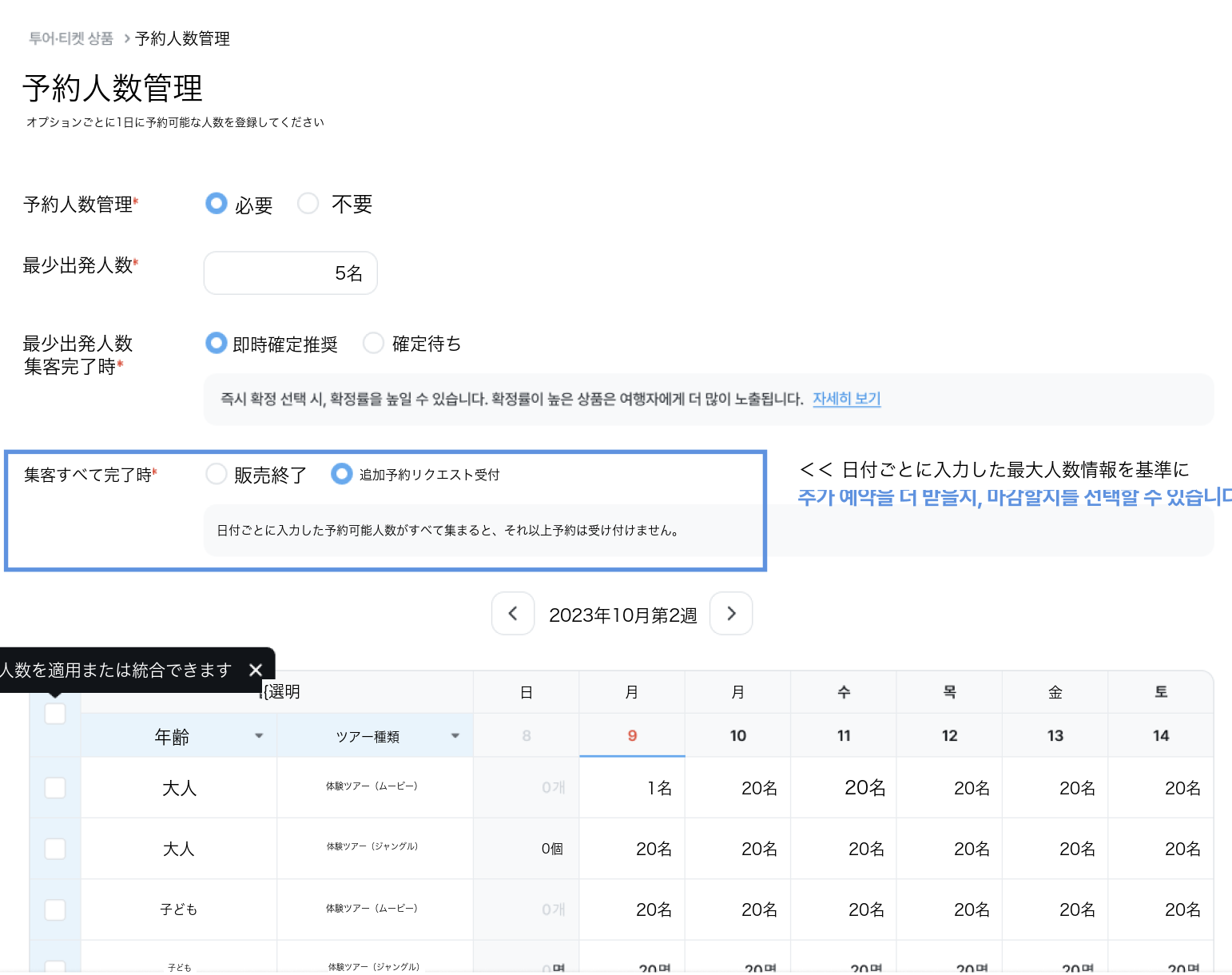Select 確定待ち option
This screenshot has height=975, width=1232.
pyautogui.click(x=373, y=343)
